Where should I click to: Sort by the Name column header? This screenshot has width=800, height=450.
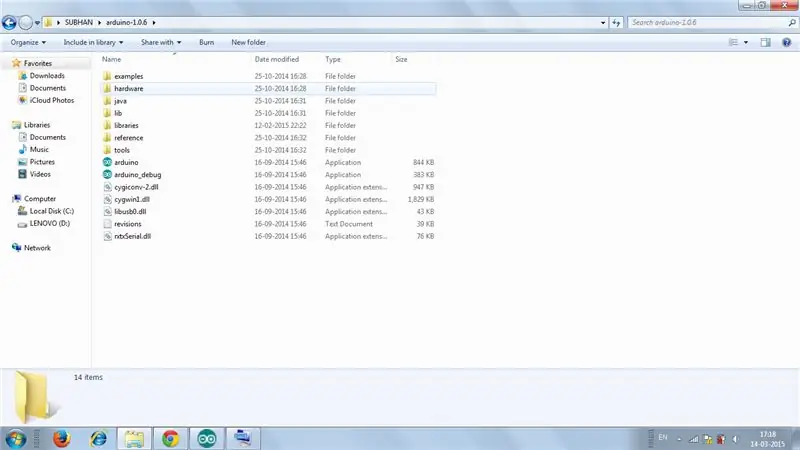point(112,59)
